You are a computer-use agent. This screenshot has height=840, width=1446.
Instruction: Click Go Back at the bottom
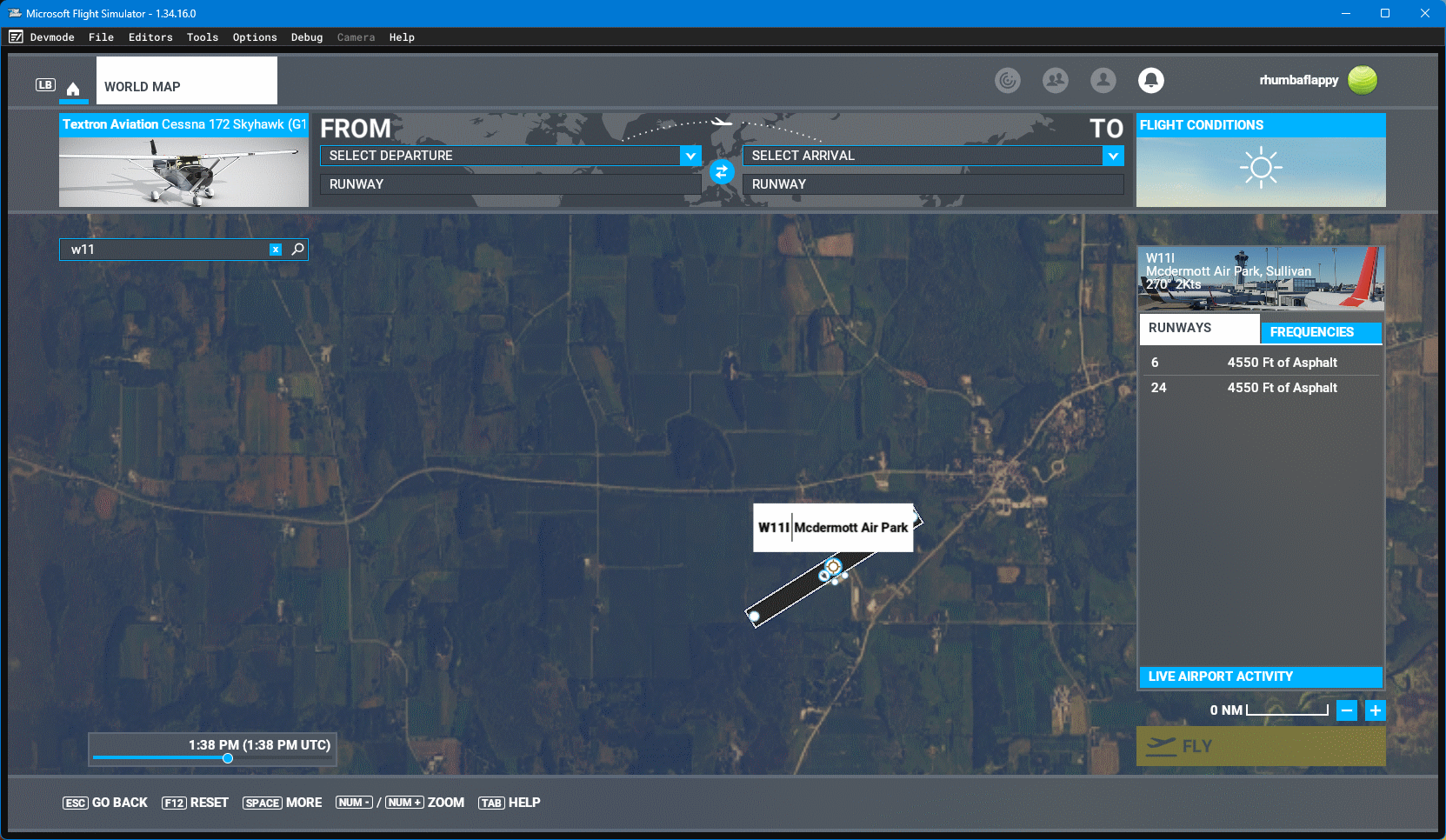[105, 803]
